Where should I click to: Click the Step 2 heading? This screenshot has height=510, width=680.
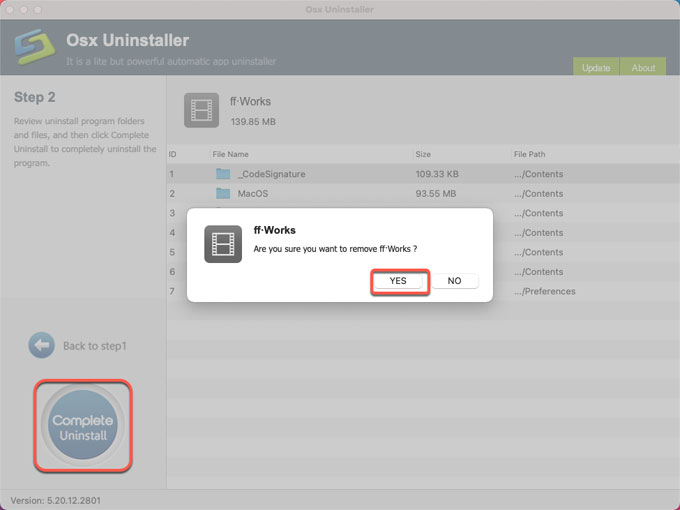[x=35, y=97]
